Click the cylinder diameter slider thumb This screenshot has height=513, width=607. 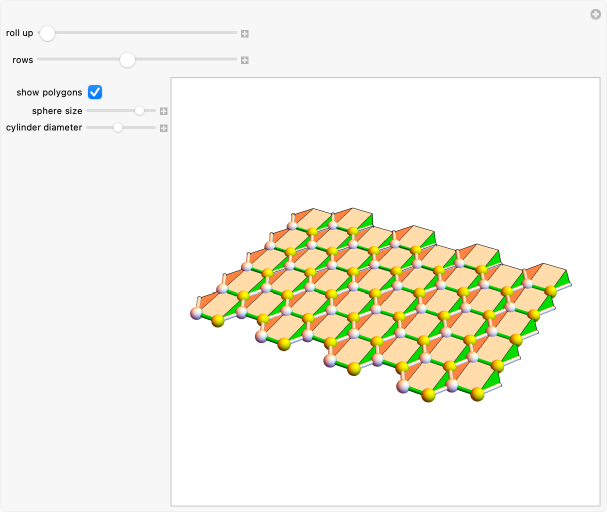[x=118, y=128]
